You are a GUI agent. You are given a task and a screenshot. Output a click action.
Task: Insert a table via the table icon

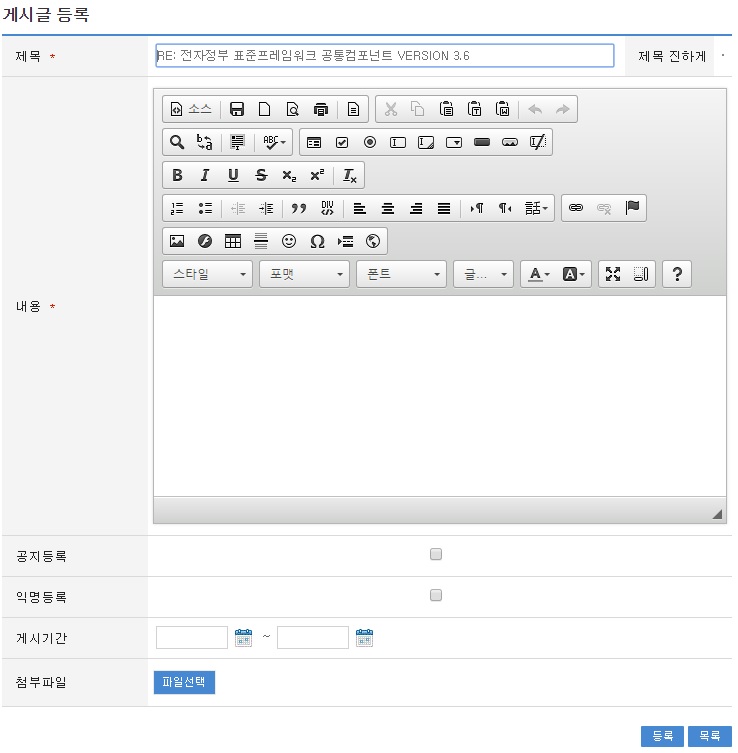tap(233, 241)
